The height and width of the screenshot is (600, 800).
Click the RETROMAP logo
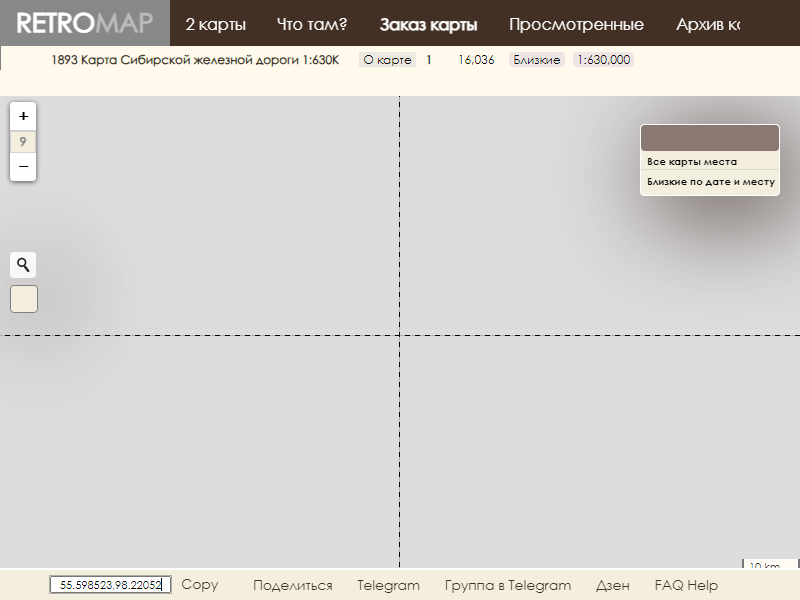click(85, 23)
